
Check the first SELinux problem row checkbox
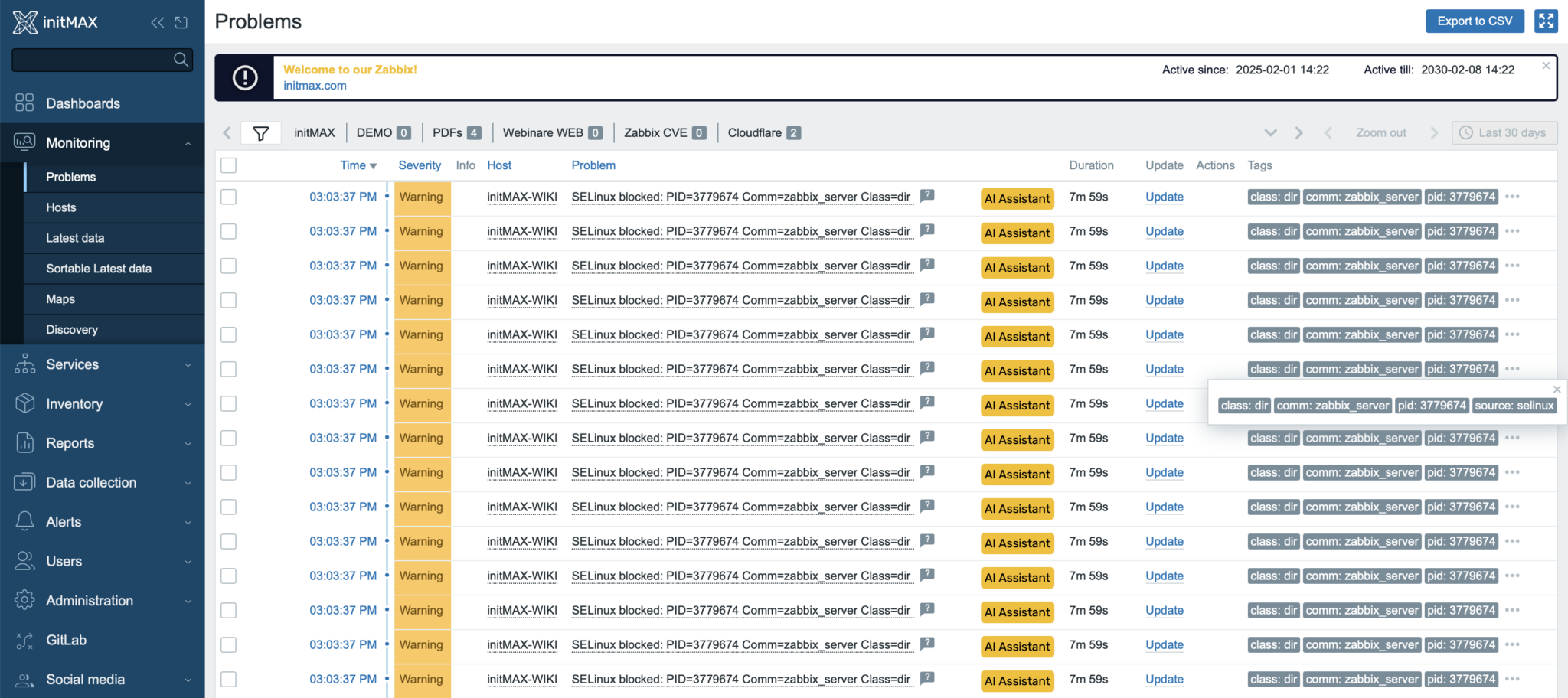click(x=227, y=197)
